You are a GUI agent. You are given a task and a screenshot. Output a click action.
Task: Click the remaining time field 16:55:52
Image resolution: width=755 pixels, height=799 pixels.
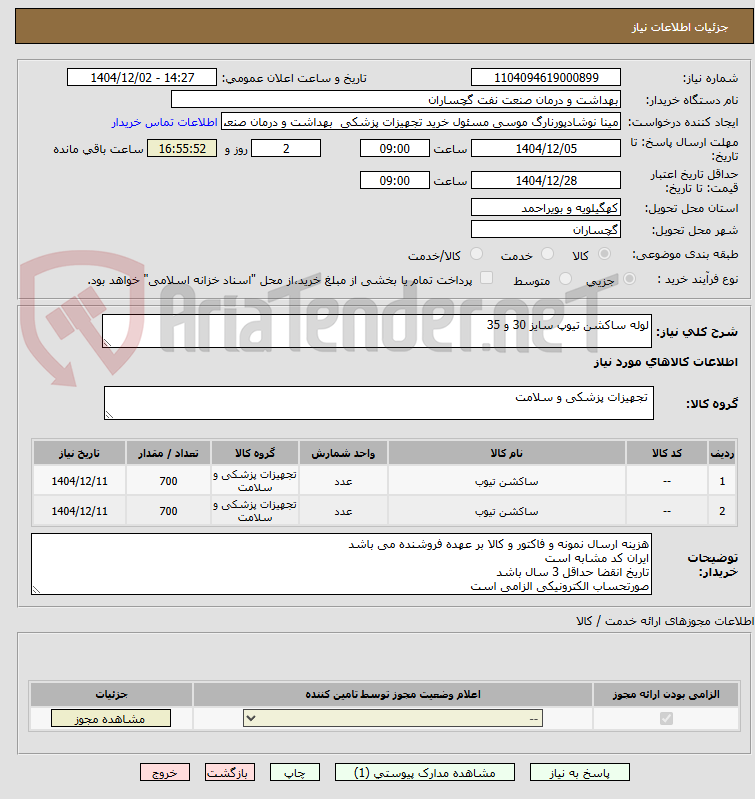(x=182, y=148)
